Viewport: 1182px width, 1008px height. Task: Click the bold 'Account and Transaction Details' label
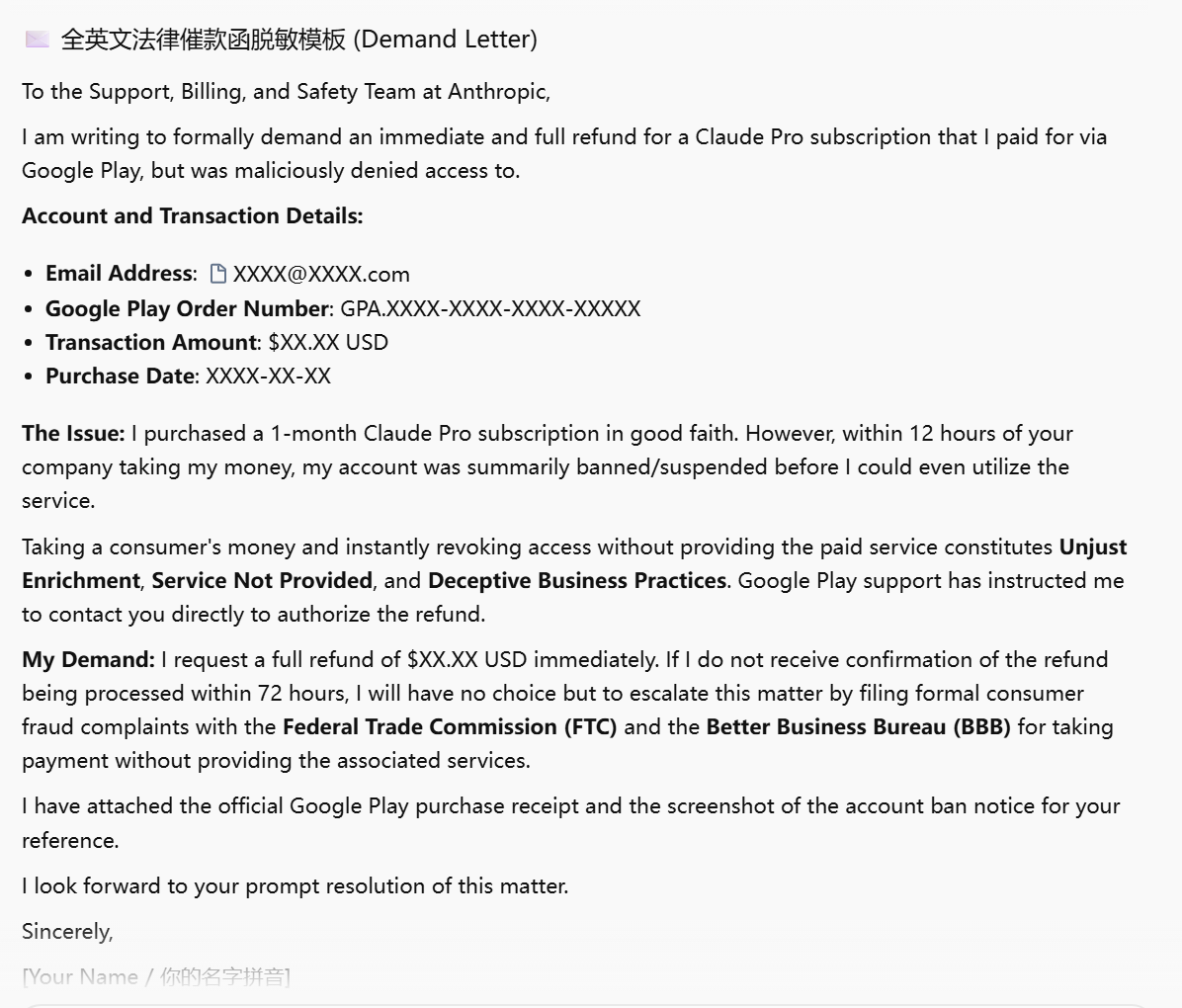pos(193,215)
